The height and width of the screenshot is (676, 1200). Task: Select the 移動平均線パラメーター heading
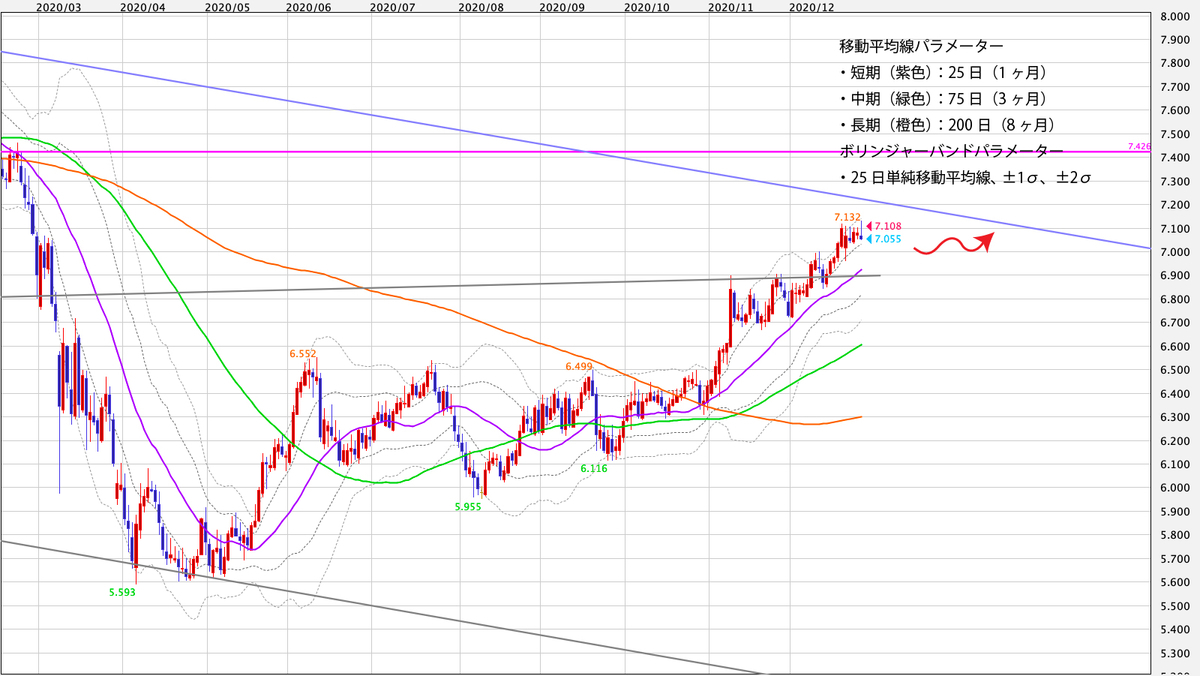click(922, 47)
